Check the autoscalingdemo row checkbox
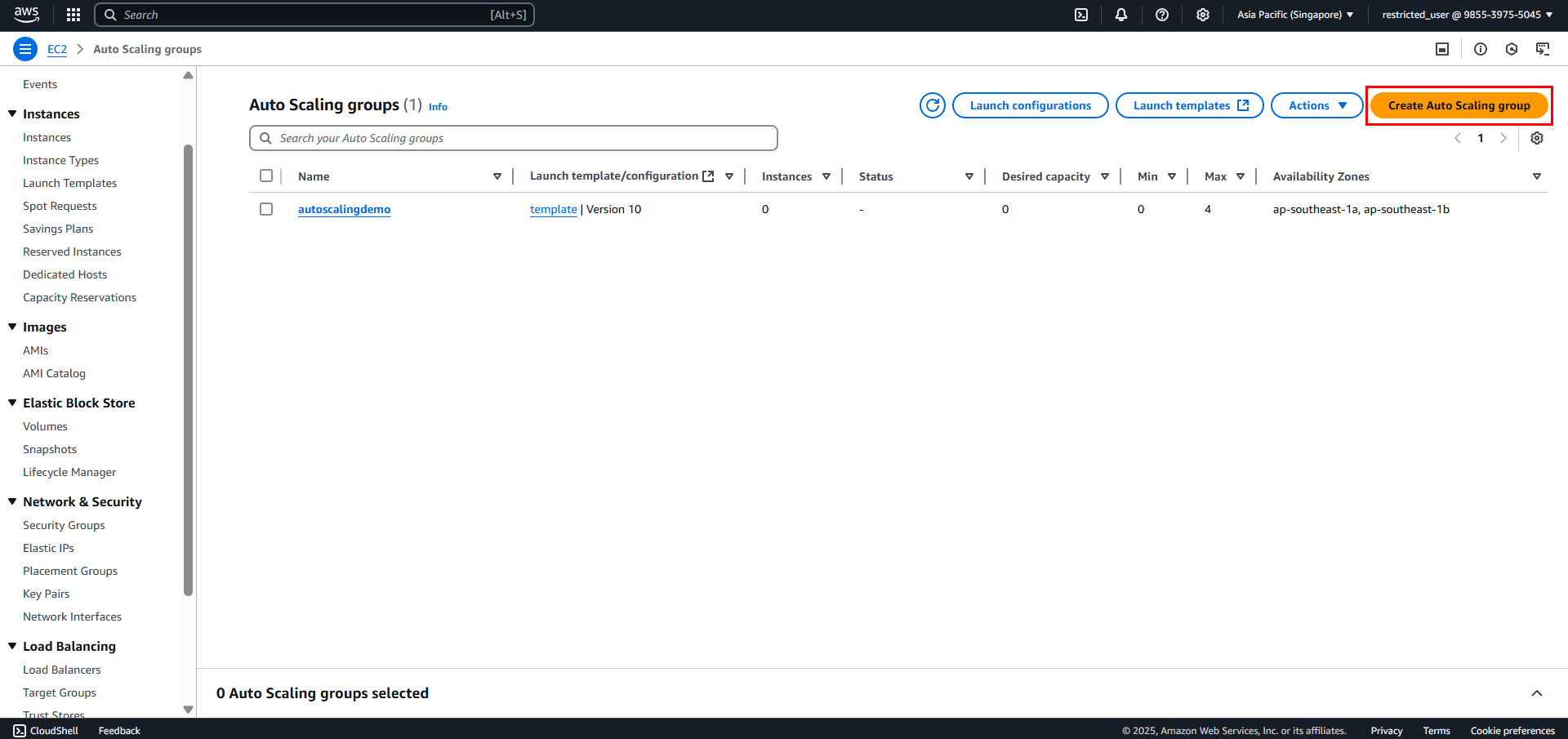The height and width of the screenshot is (739, 1568). (x=266, y=209)
